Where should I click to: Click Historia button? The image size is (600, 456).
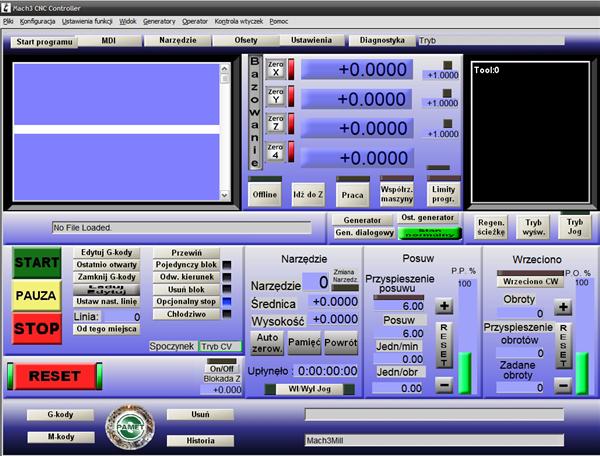tap(200, 441)
